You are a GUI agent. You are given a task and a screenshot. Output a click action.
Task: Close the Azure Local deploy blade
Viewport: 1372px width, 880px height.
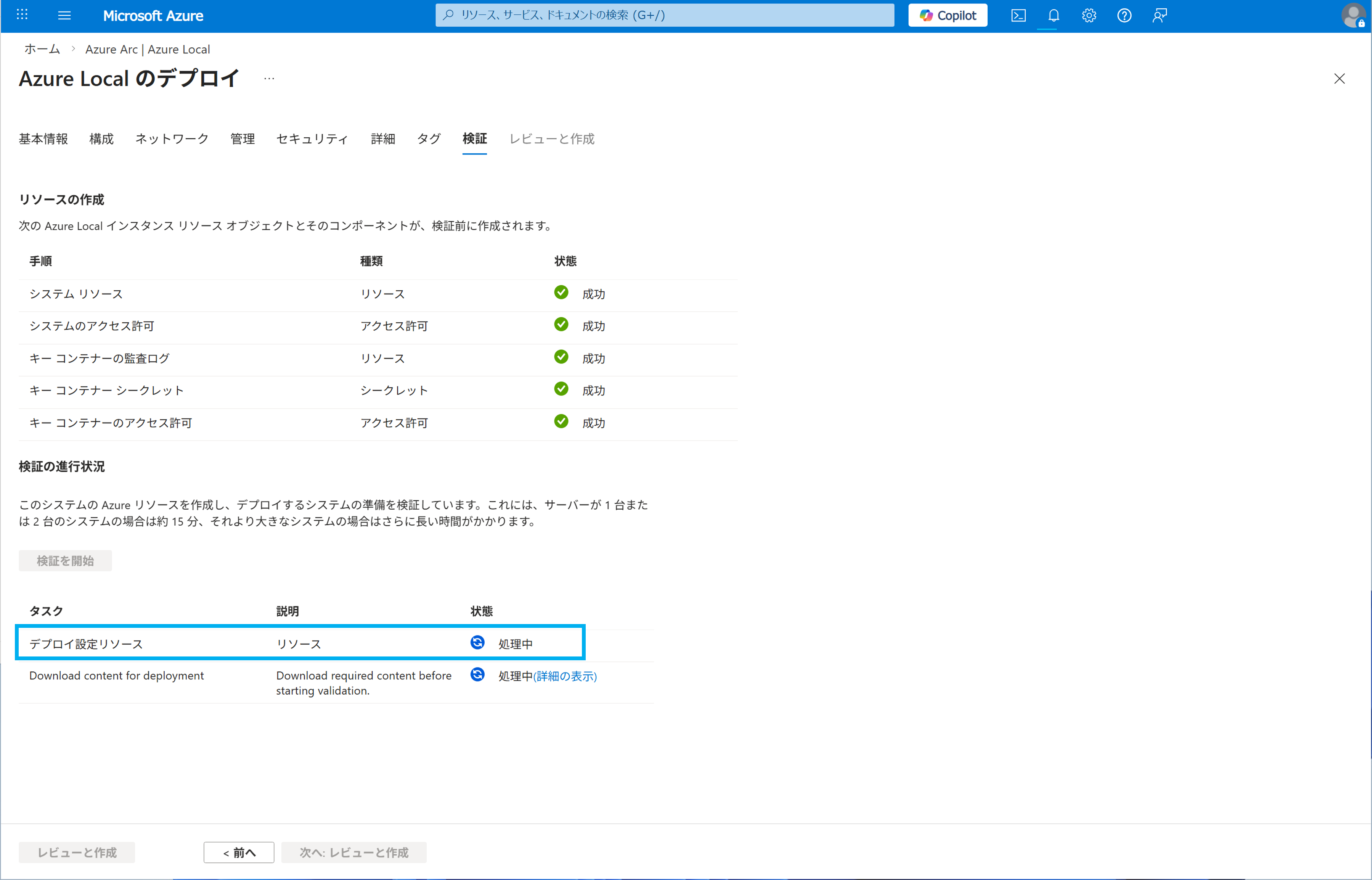[x=1339, y=79]
